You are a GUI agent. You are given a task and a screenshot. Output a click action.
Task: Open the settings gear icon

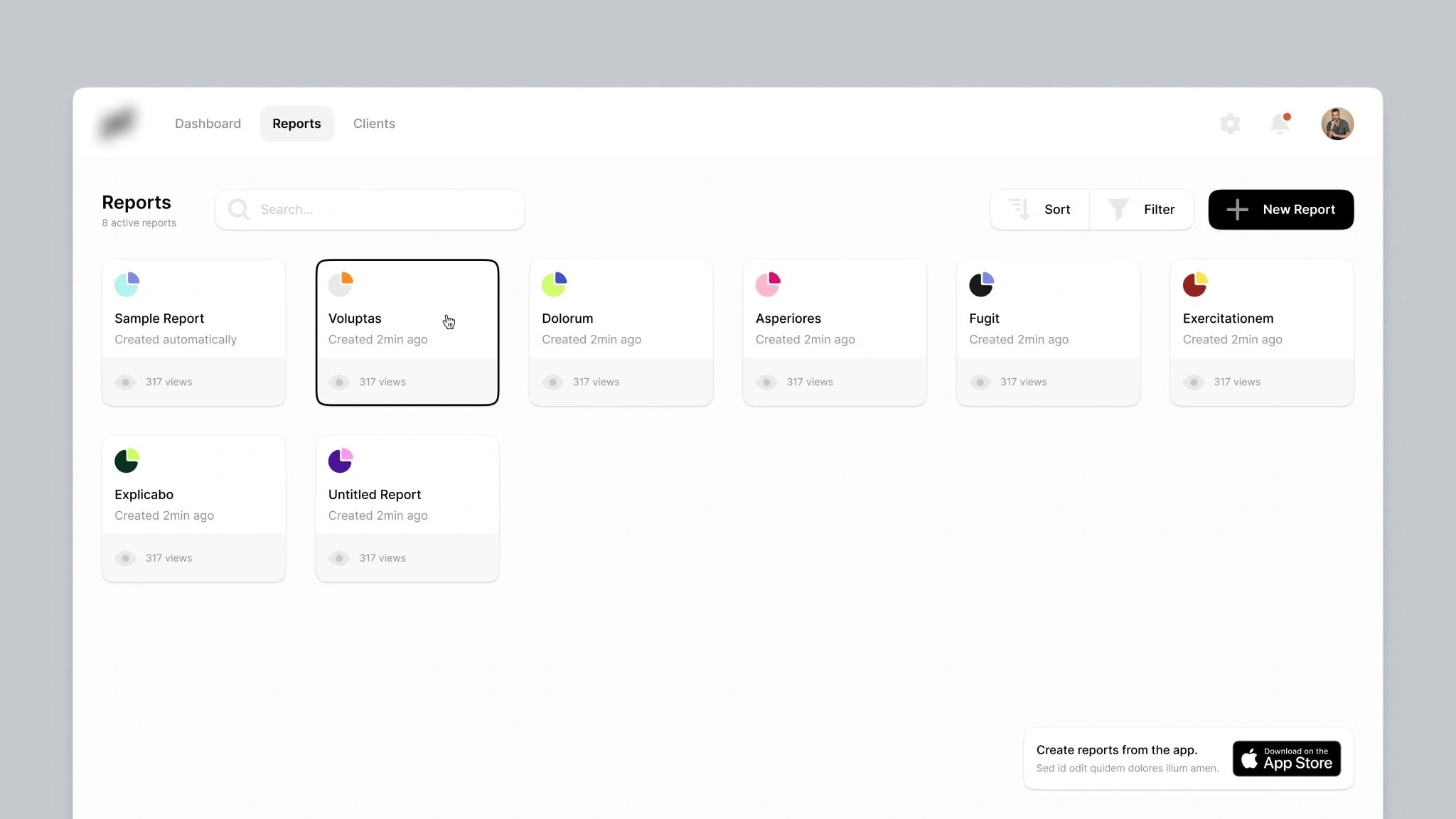[x=1230, y=124]
